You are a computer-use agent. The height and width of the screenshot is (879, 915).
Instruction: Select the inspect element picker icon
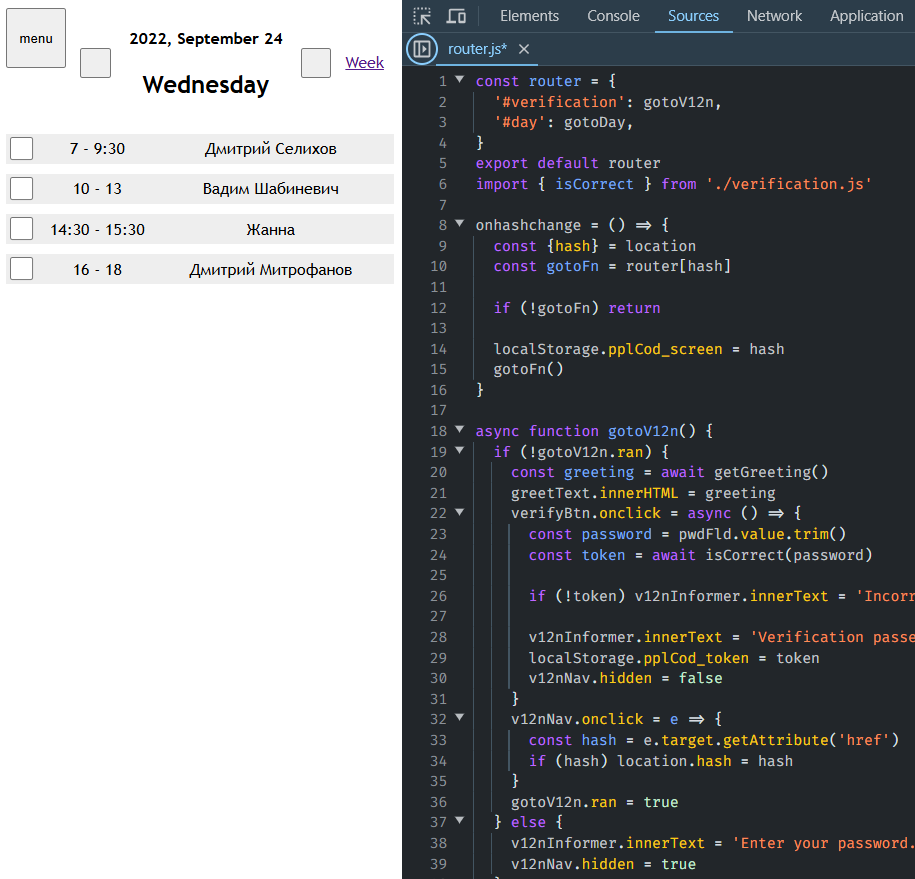422,16
